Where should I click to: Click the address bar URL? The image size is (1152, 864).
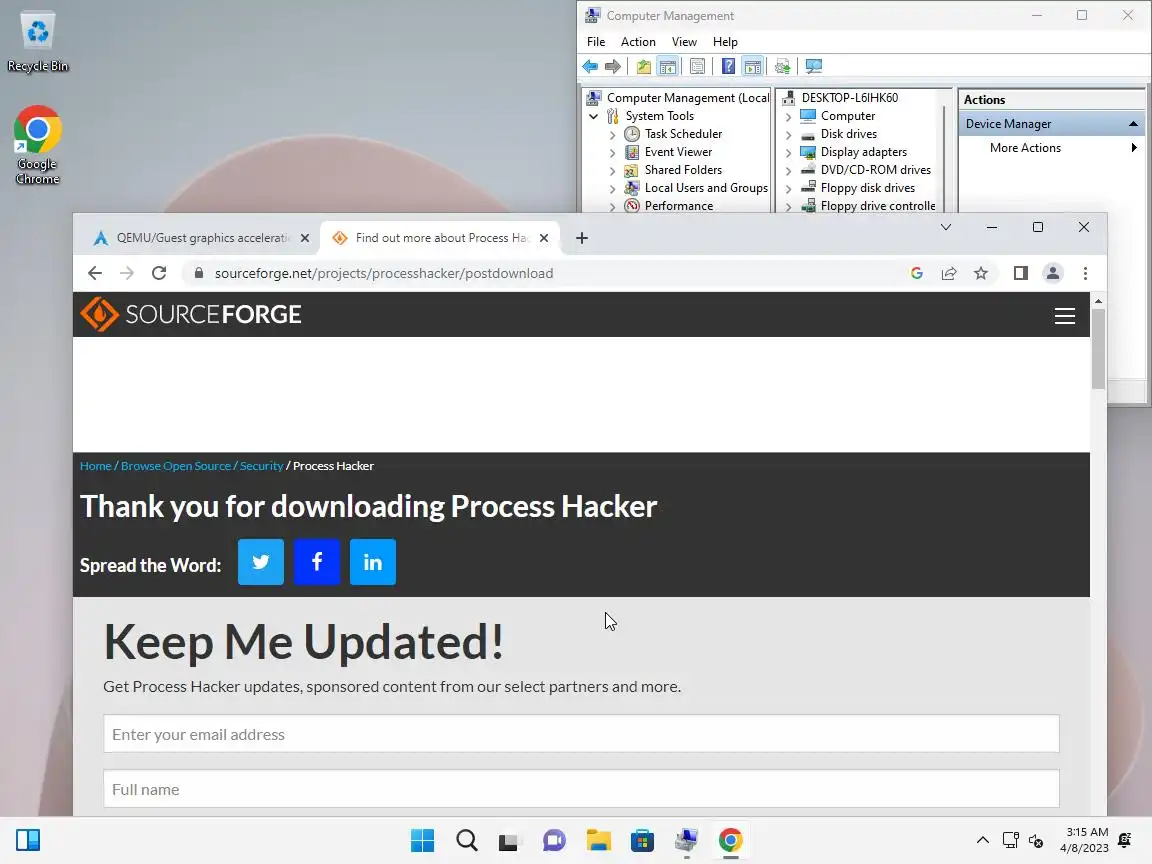point(384,273)
